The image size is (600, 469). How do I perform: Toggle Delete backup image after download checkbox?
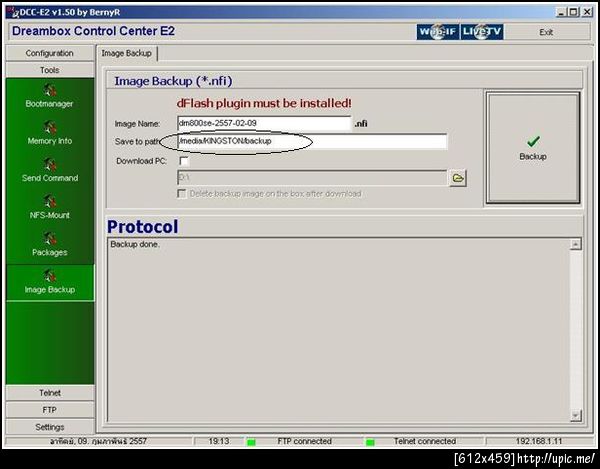(x=182, y=194)
